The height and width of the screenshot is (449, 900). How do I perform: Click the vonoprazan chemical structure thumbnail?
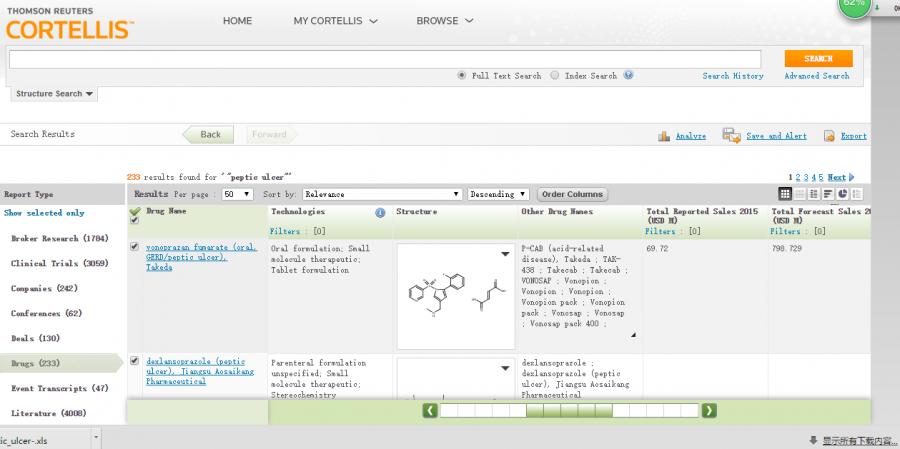tap(456, 296)
